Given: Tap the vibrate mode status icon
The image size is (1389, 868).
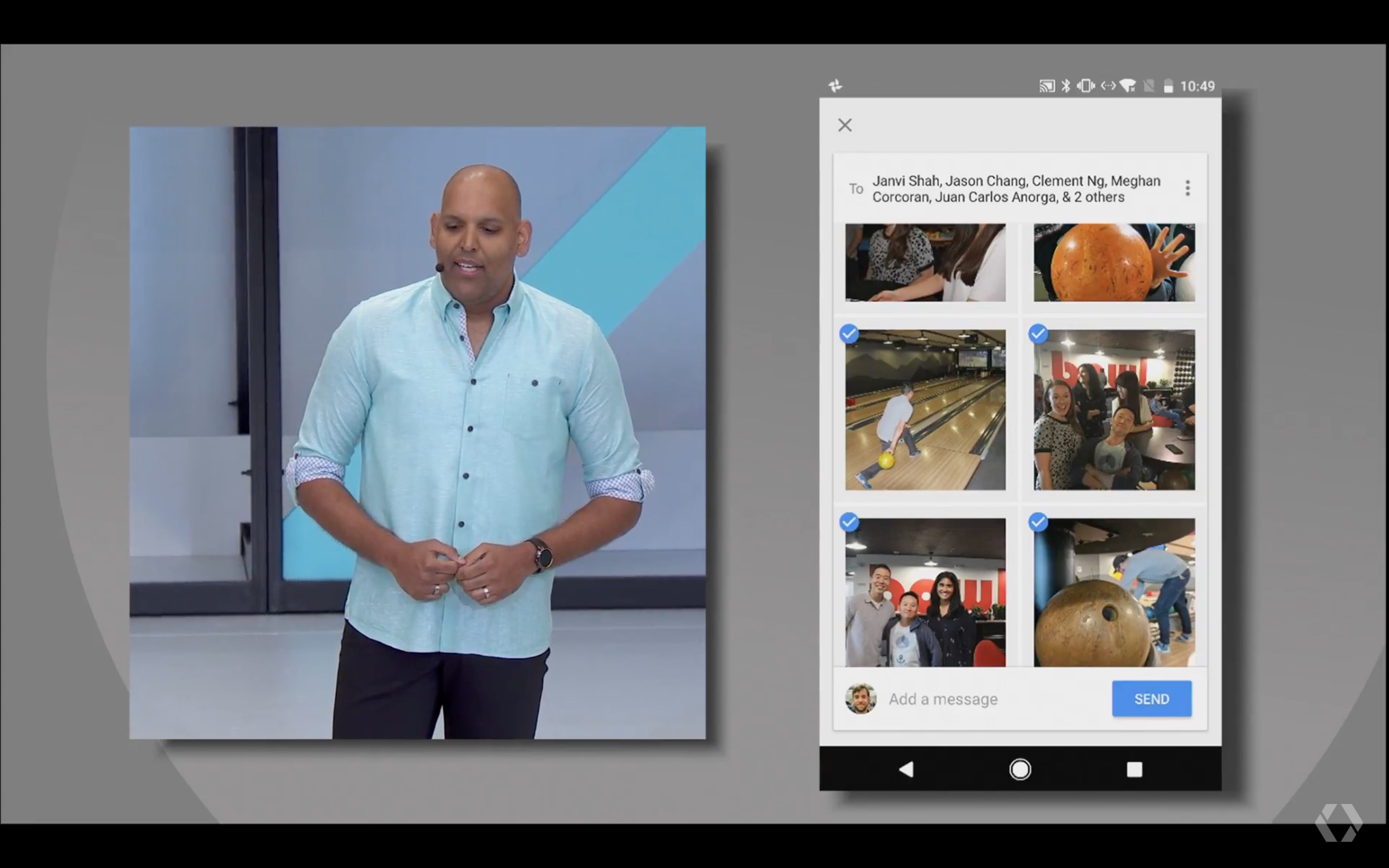Looking at the screenshot, I should coord(1085,86).
